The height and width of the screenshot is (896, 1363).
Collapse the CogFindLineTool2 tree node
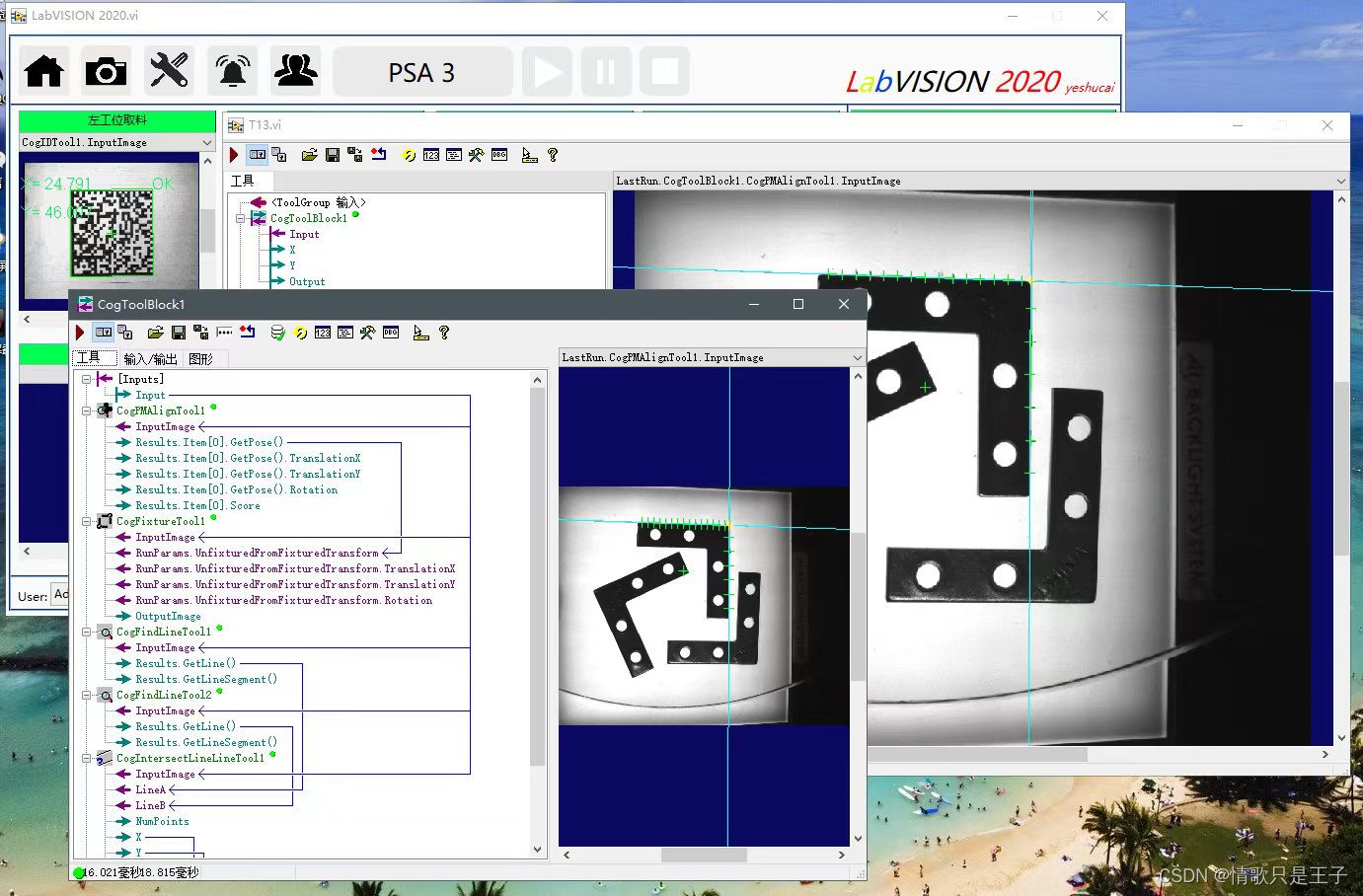point(87,695)
